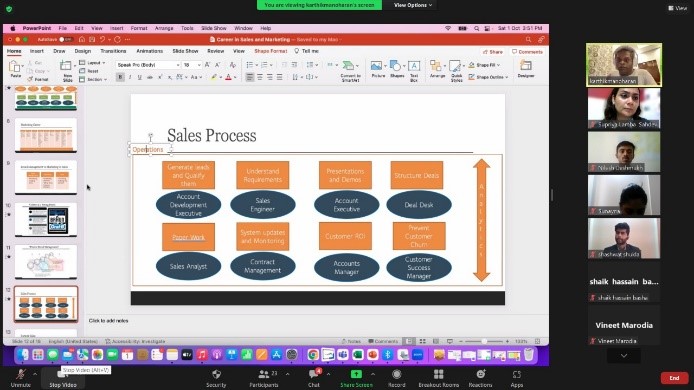Expand View Options dropdown
694x390 pixels.
tap(413, 5)
